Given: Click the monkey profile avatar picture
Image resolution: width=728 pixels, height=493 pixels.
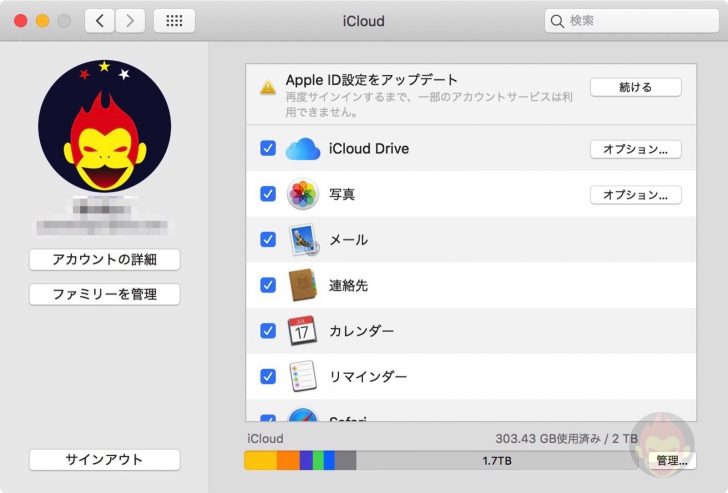Looking at the screenshot, I should (104, 126).
